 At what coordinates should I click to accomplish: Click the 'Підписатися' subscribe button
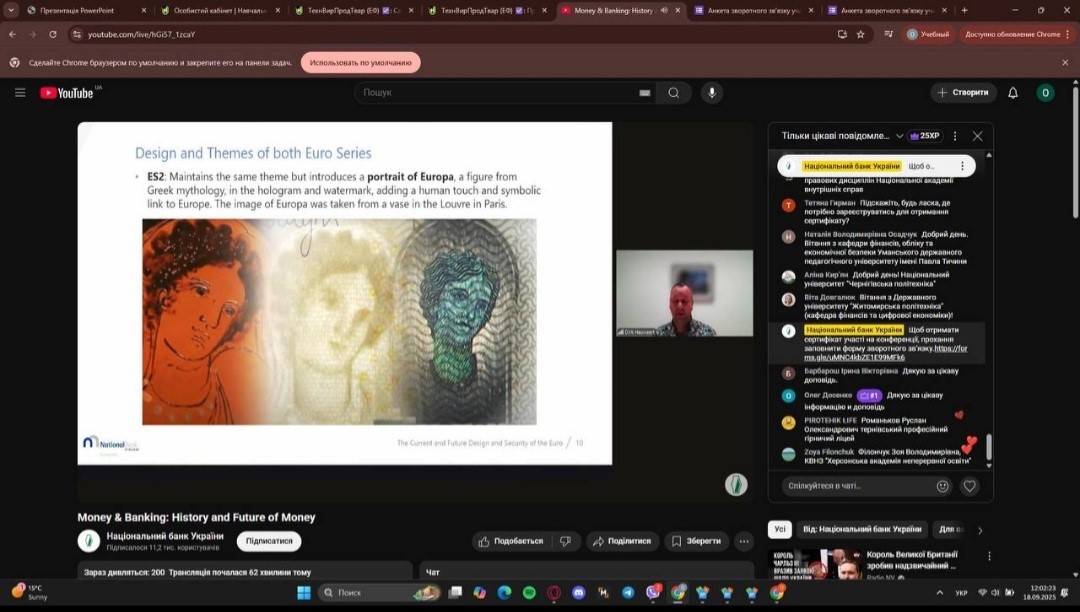pos(268,541)
